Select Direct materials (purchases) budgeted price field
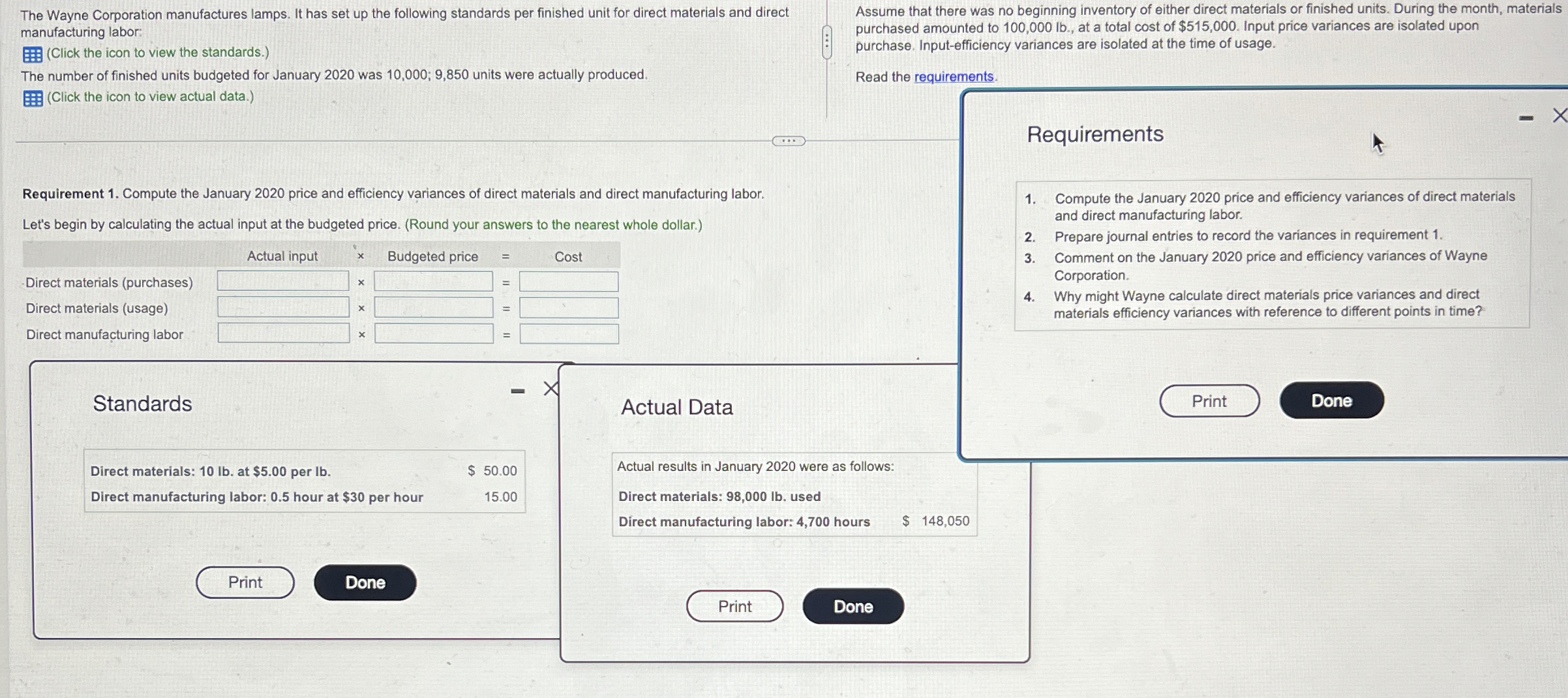This screenshot has width=1568, height=698. pos(433,281)
